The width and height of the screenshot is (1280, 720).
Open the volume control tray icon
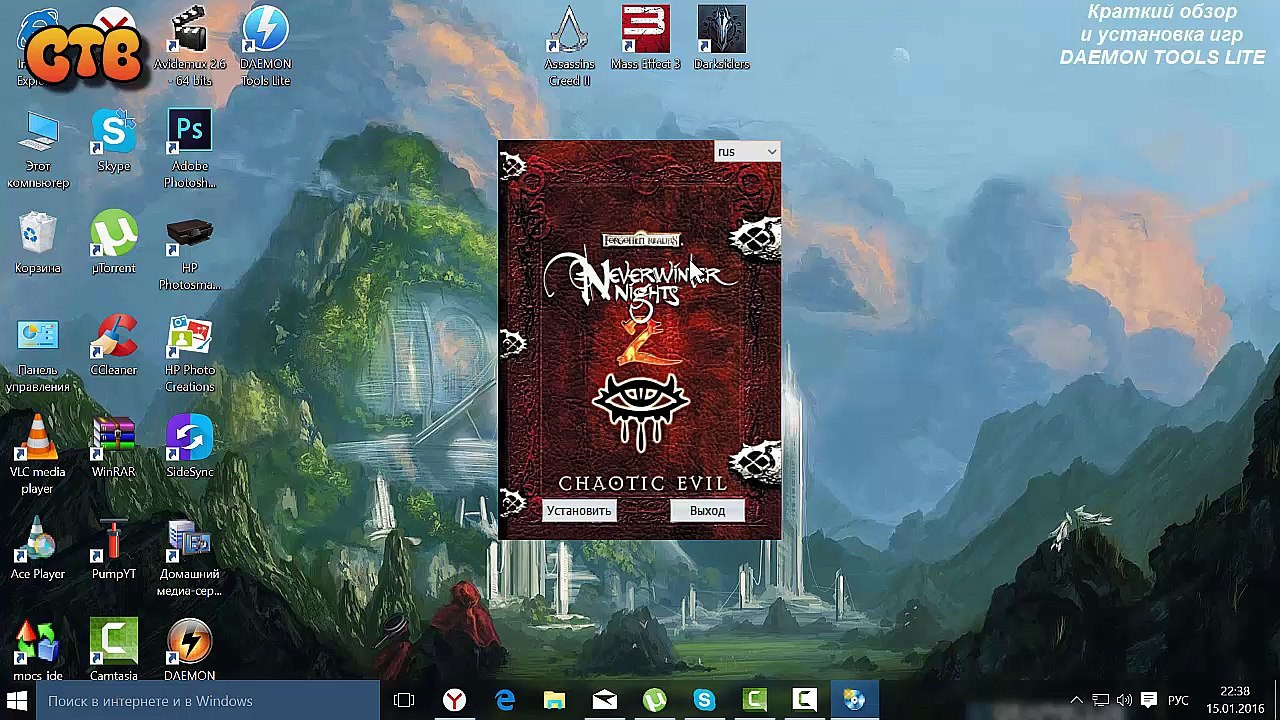click(1124, 701)
